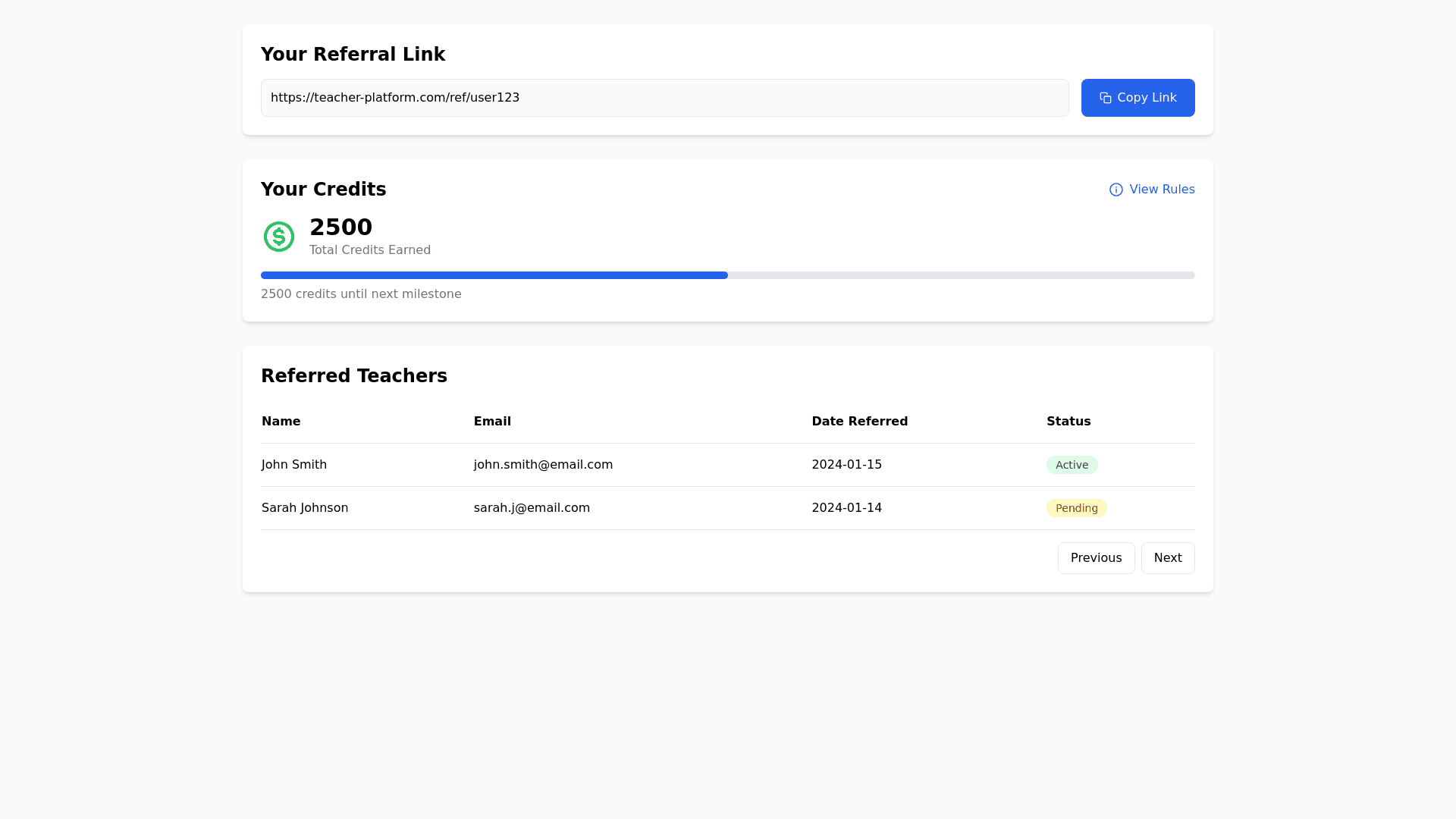Click the Date Referred column header
This screenshot has height=819, width=1456.
point(859,422)
